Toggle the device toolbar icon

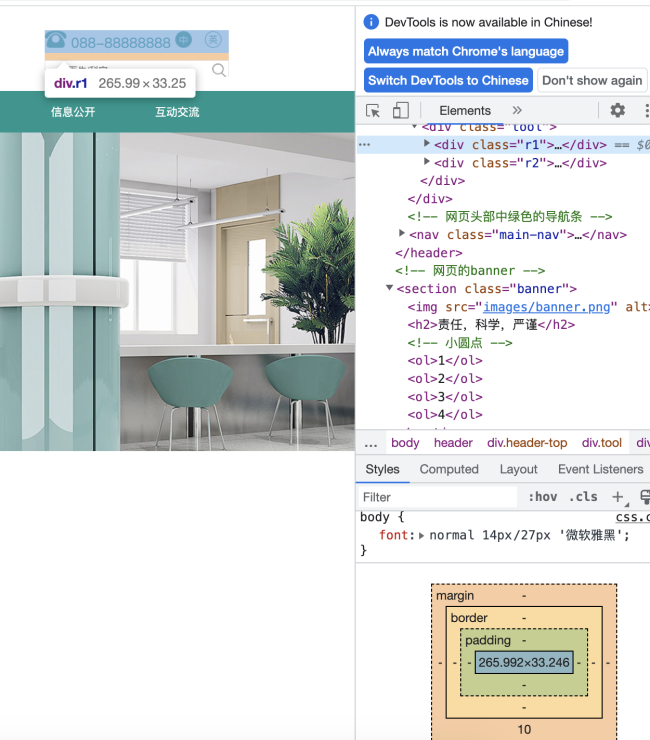point(400,110)
